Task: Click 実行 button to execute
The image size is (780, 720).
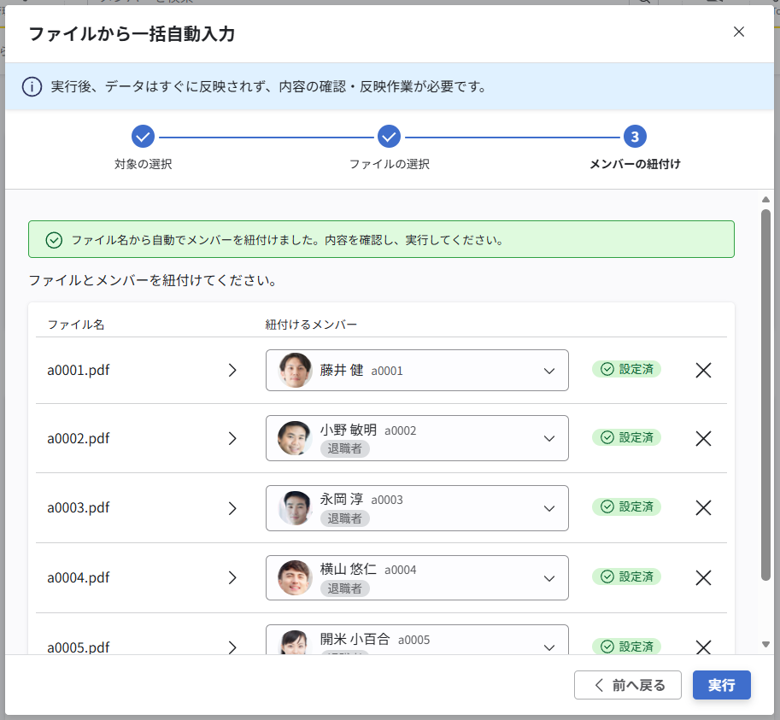Action: [x=721, y=685]
